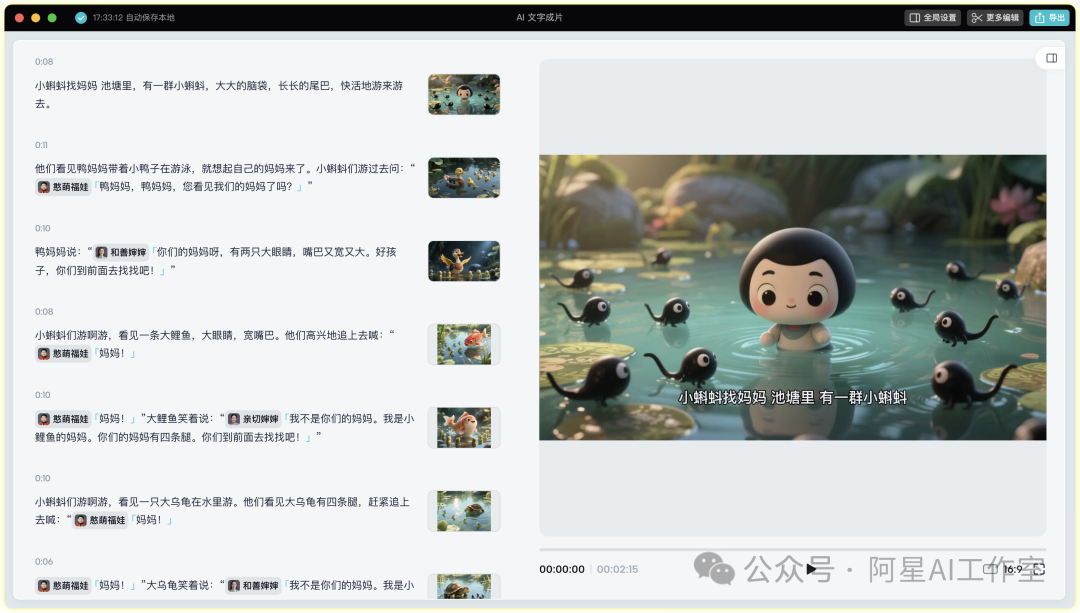
Task: Open the 16:9 aspect ratio selector
Action: 1004,569
